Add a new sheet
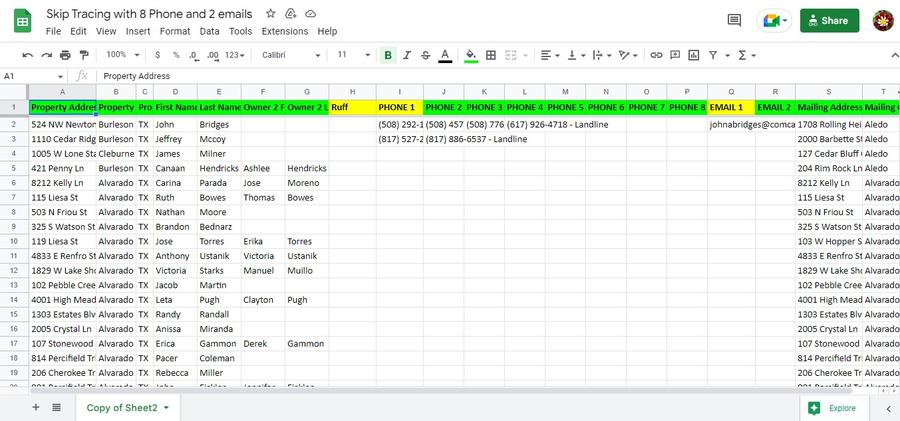 pyautogui.click(x=36, y=407)
